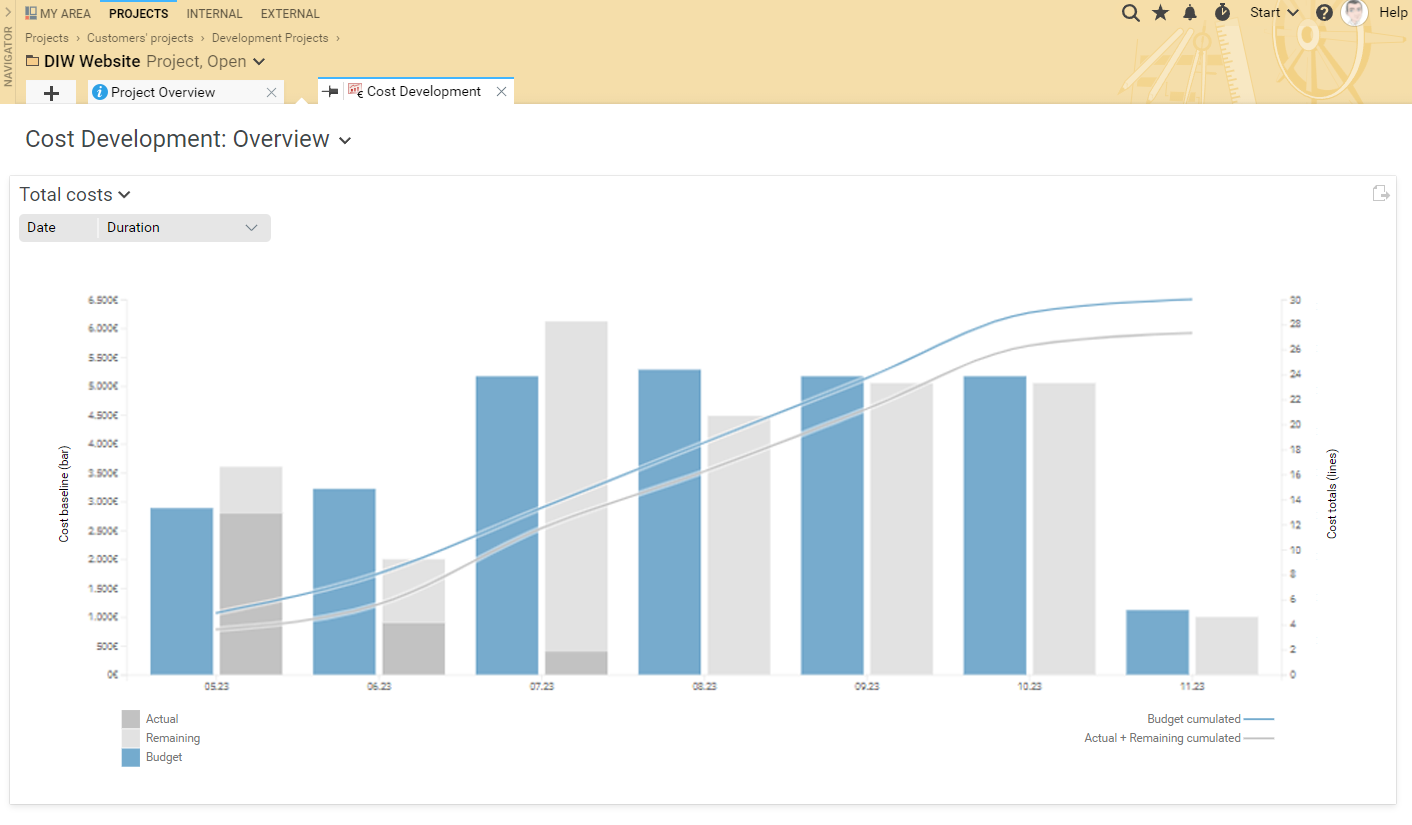
Task: Open the Duration dropdown
Action: tap(183, 228)
